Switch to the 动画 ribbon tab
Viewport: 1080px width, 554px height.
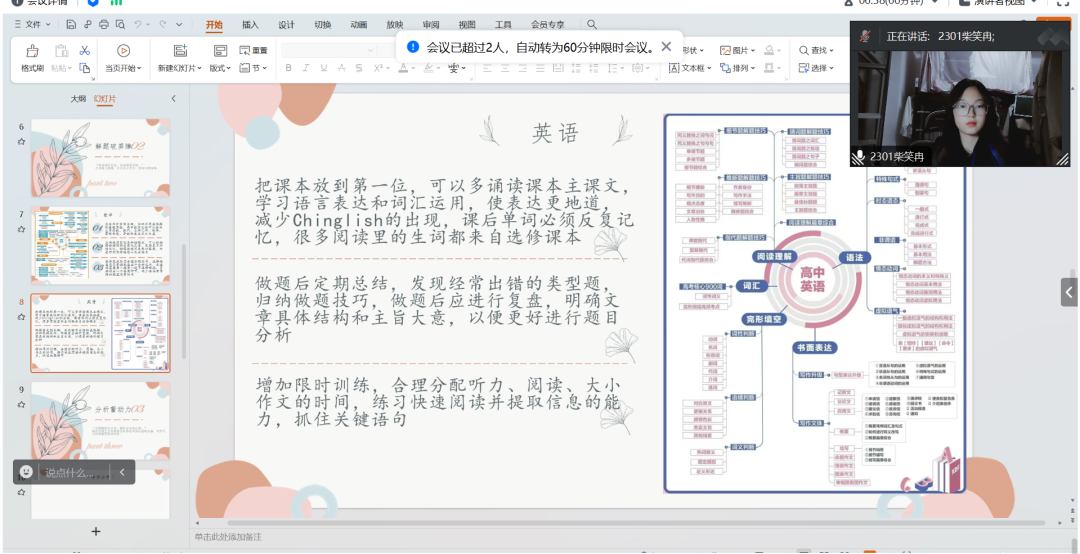(358, 25)
